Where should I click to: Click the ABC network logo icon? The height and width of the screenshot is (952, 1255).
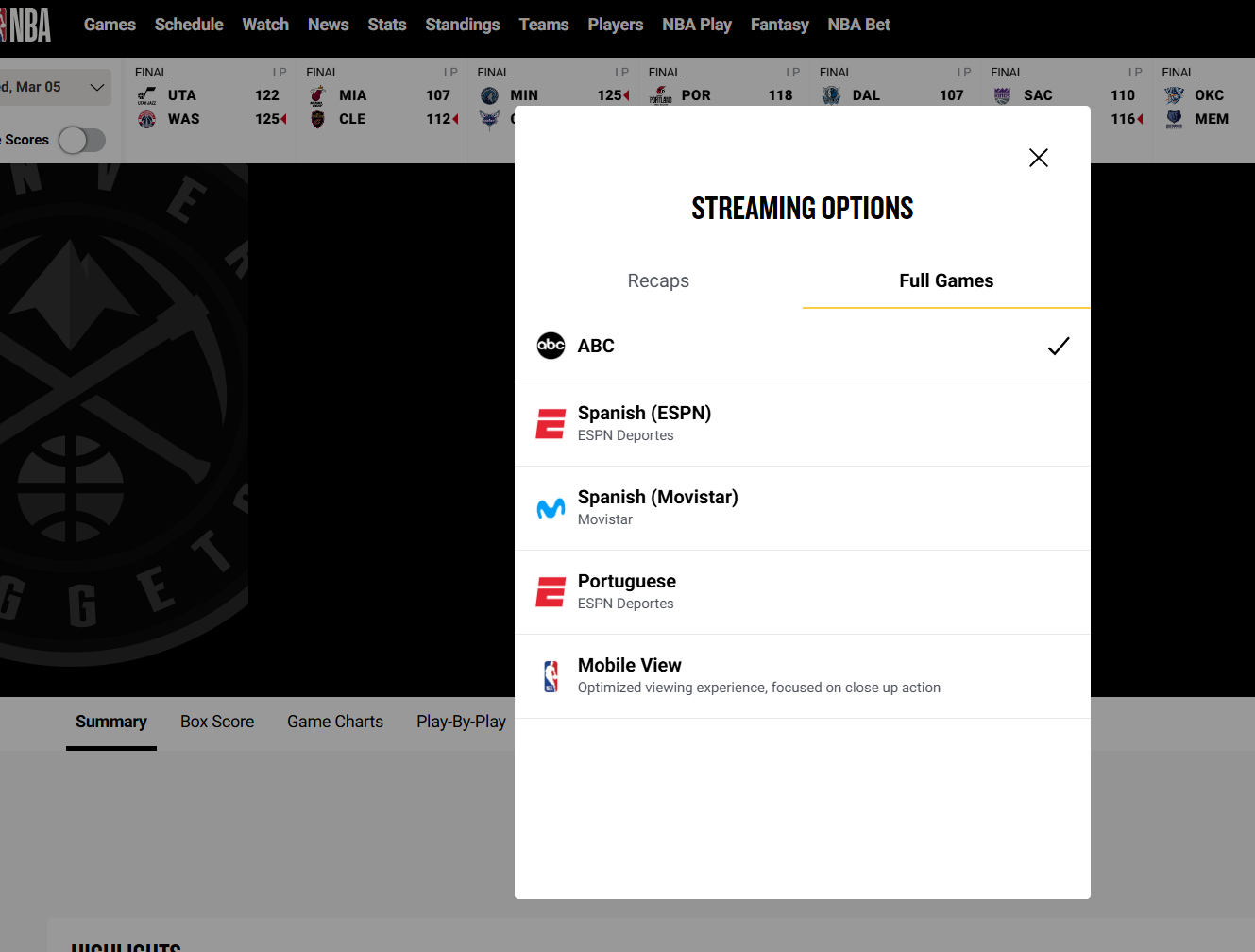(551, 346)
